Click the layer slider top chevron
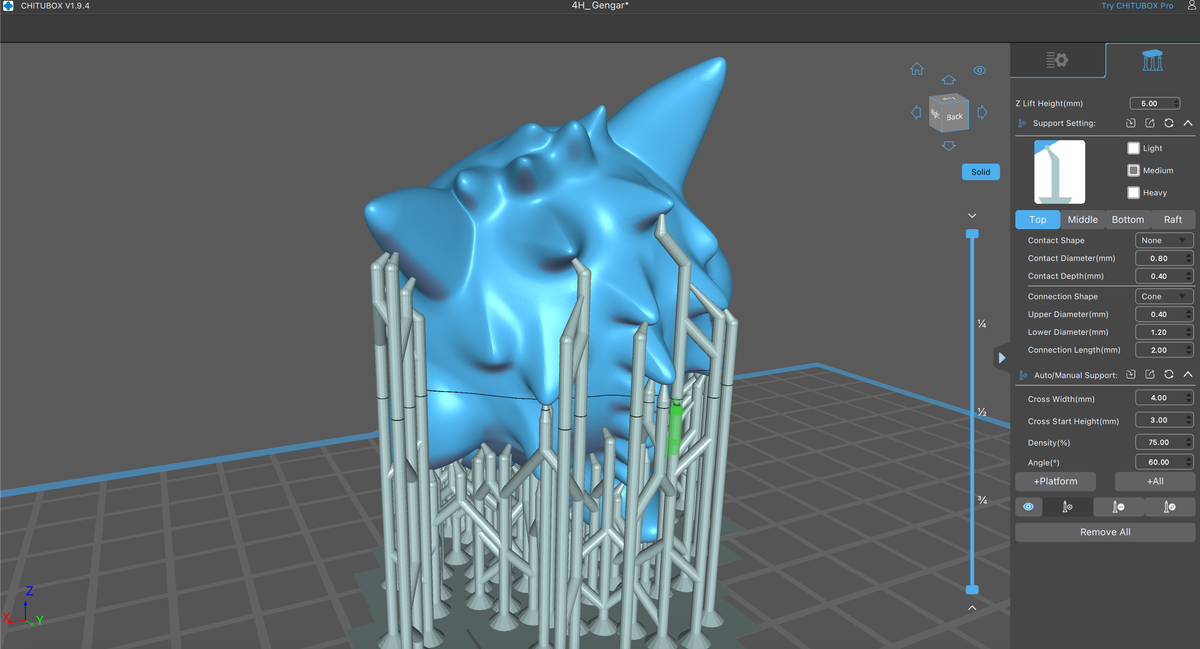The height and width of the screenshot is (649, 1200). [x=972, y=215]
